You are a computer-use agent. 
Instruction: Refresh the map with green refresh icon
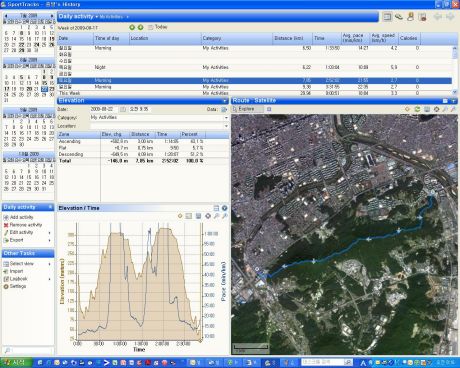[x=417, y=109]
